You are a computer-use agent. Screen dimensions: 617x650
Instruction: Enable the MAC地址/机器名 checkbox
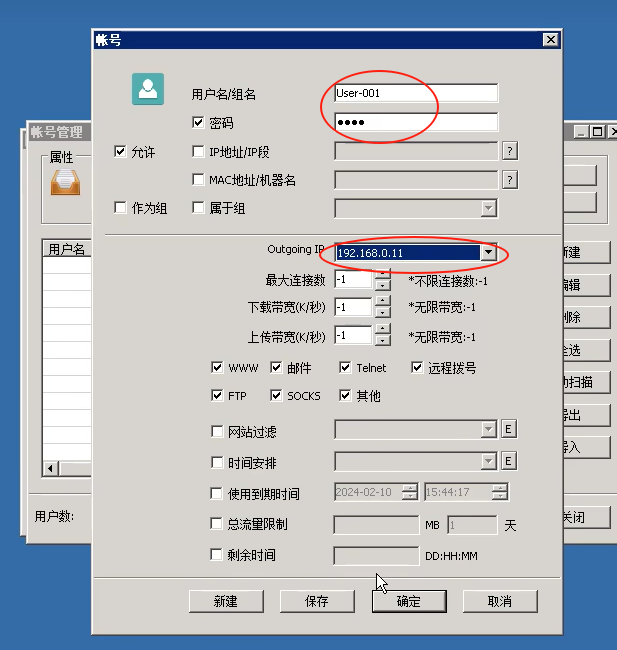point(198,179)
